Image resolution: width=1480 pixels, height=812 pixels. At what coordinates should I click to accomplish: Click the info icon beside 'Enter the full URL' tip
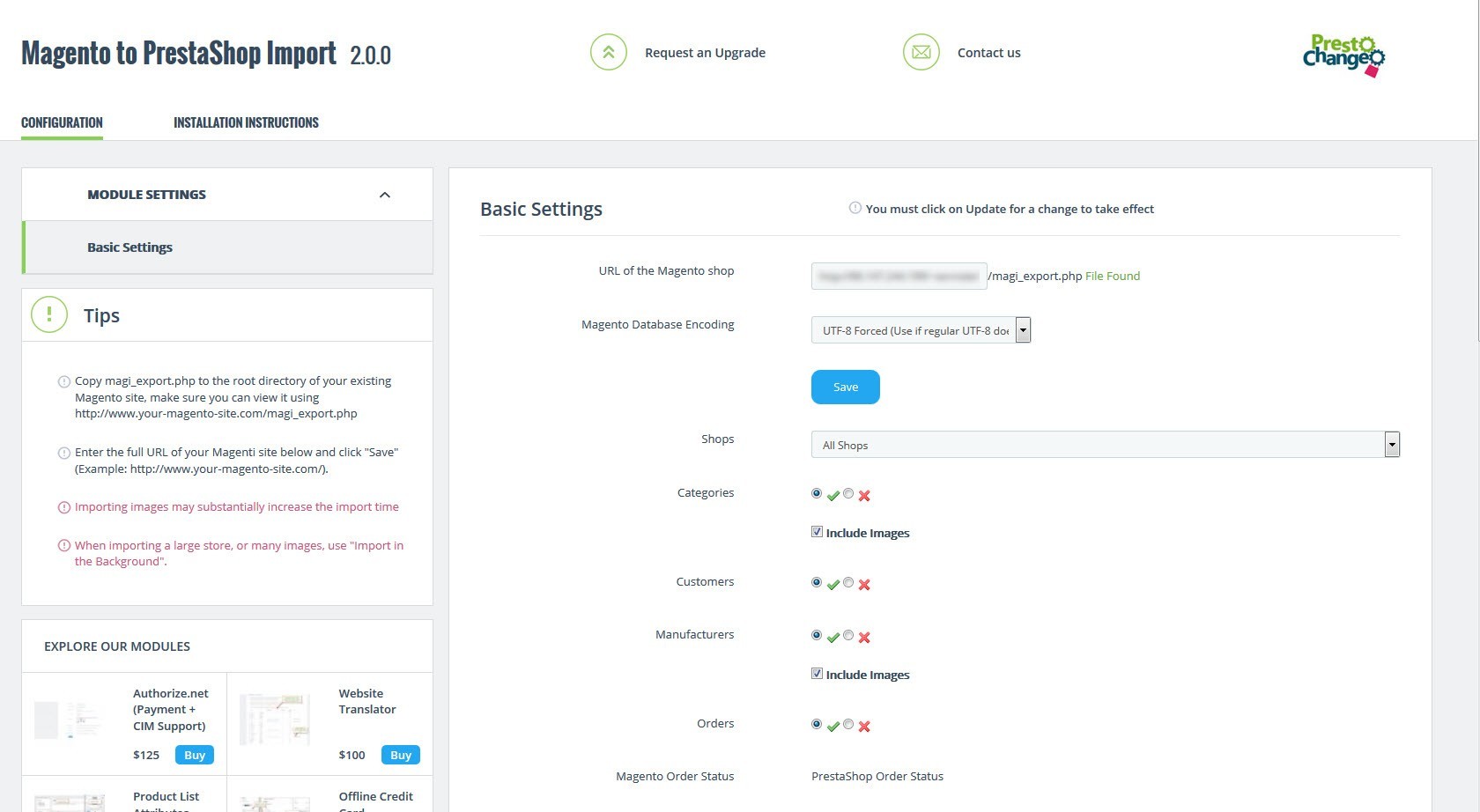point(63,453)
